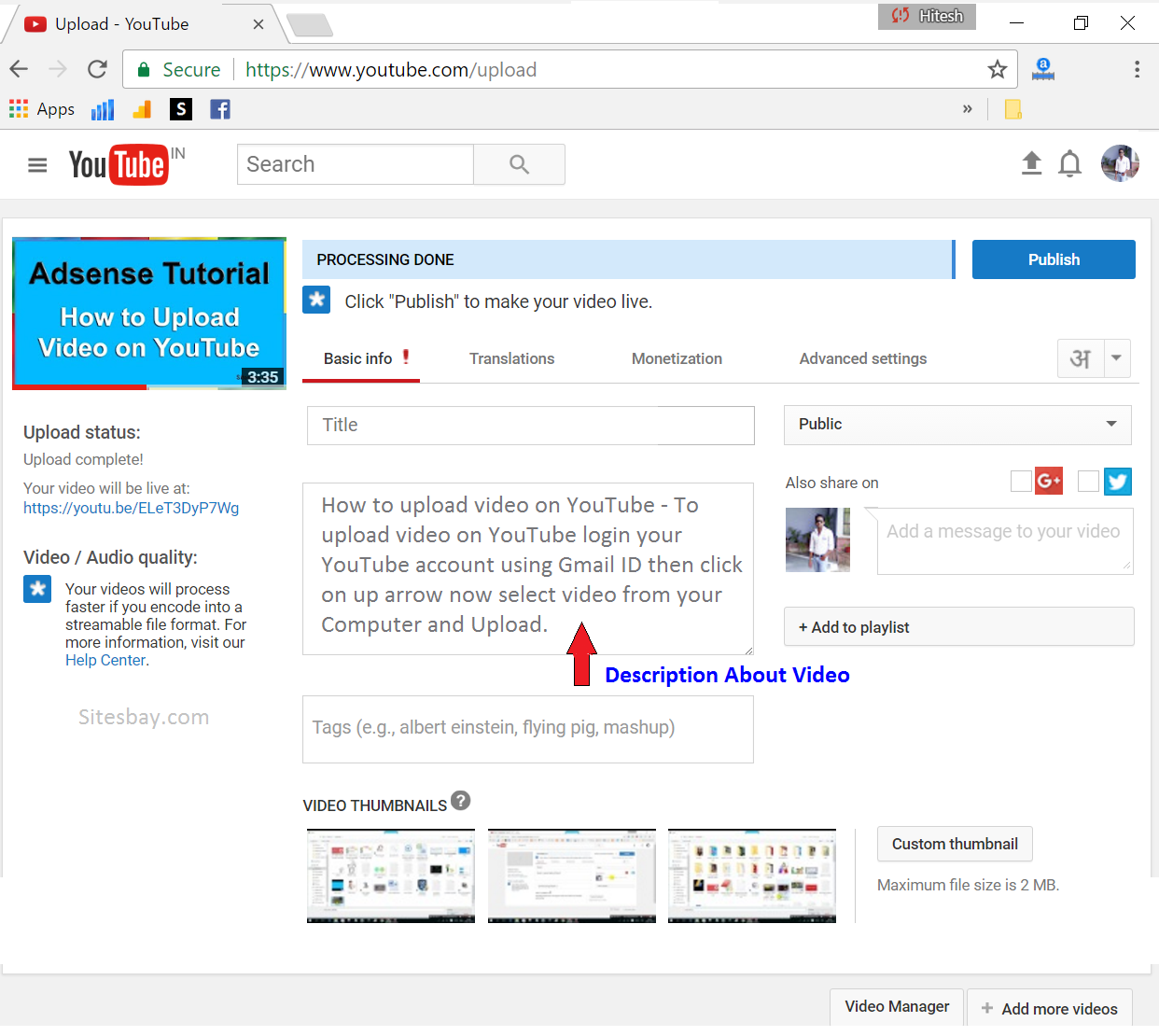Open the upload arrow icon in header

point(1031,163)
